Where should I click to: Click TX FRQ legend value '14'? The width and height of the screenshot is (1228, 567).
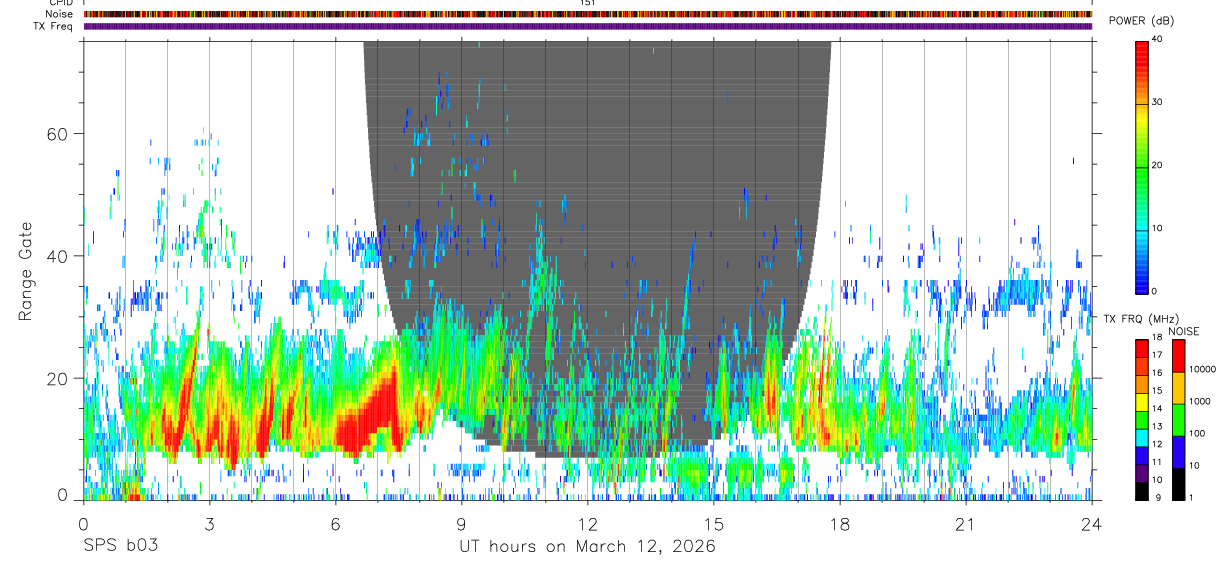pos(1159,408)
